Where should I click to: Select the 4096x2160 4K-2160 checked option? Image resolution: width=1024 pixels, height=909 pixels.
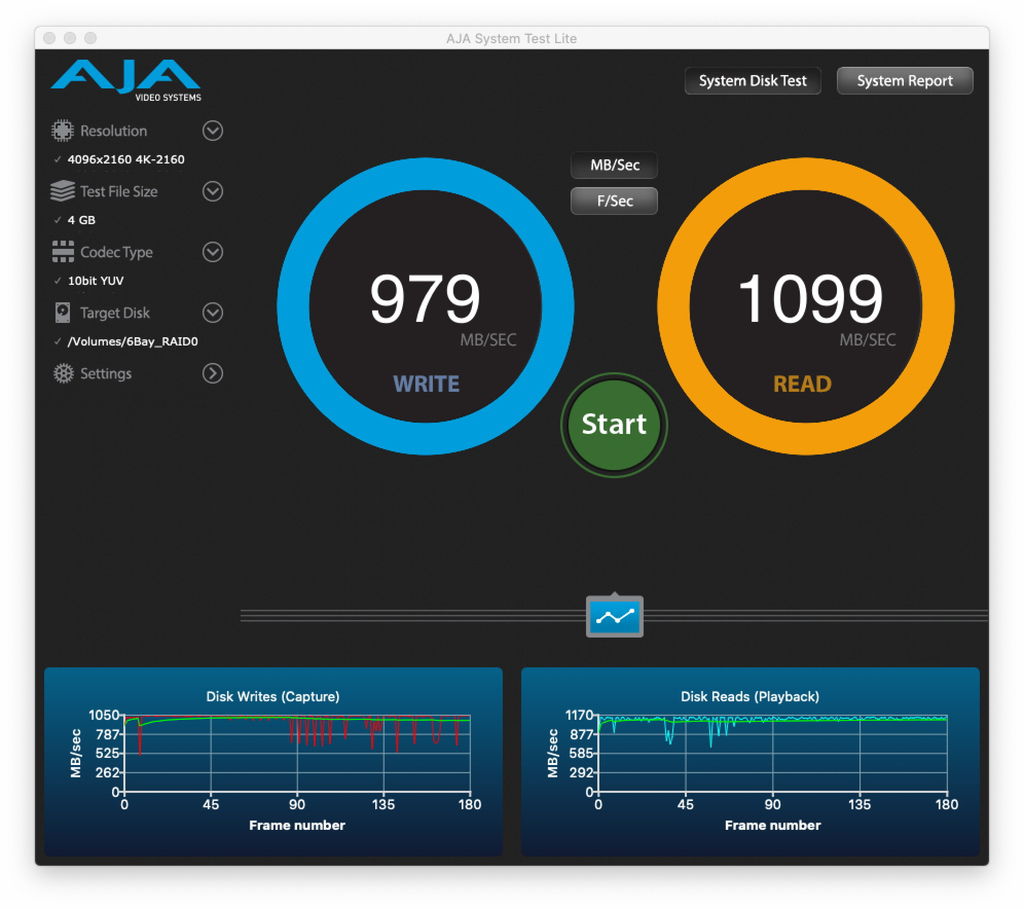[x=125, y=159]
